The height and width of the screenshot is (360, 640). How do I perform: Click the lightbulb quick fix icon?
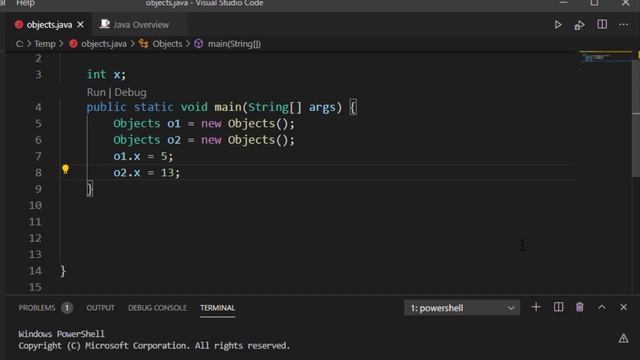tap(65, 169)
